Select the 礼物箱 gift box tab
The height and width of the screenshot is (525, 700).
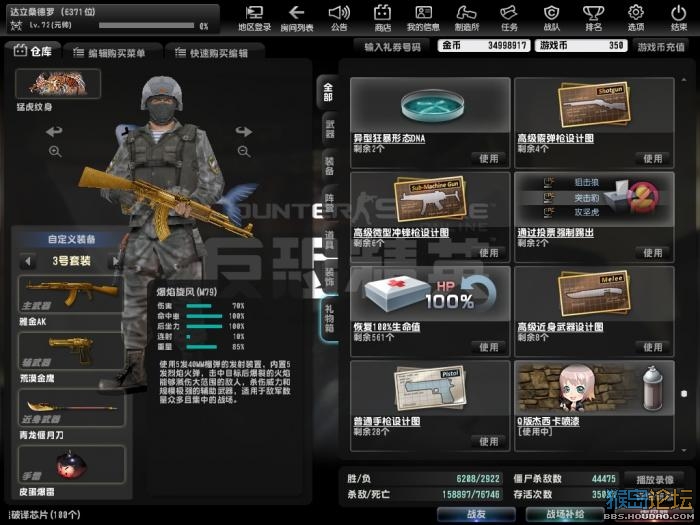(329, 319)
